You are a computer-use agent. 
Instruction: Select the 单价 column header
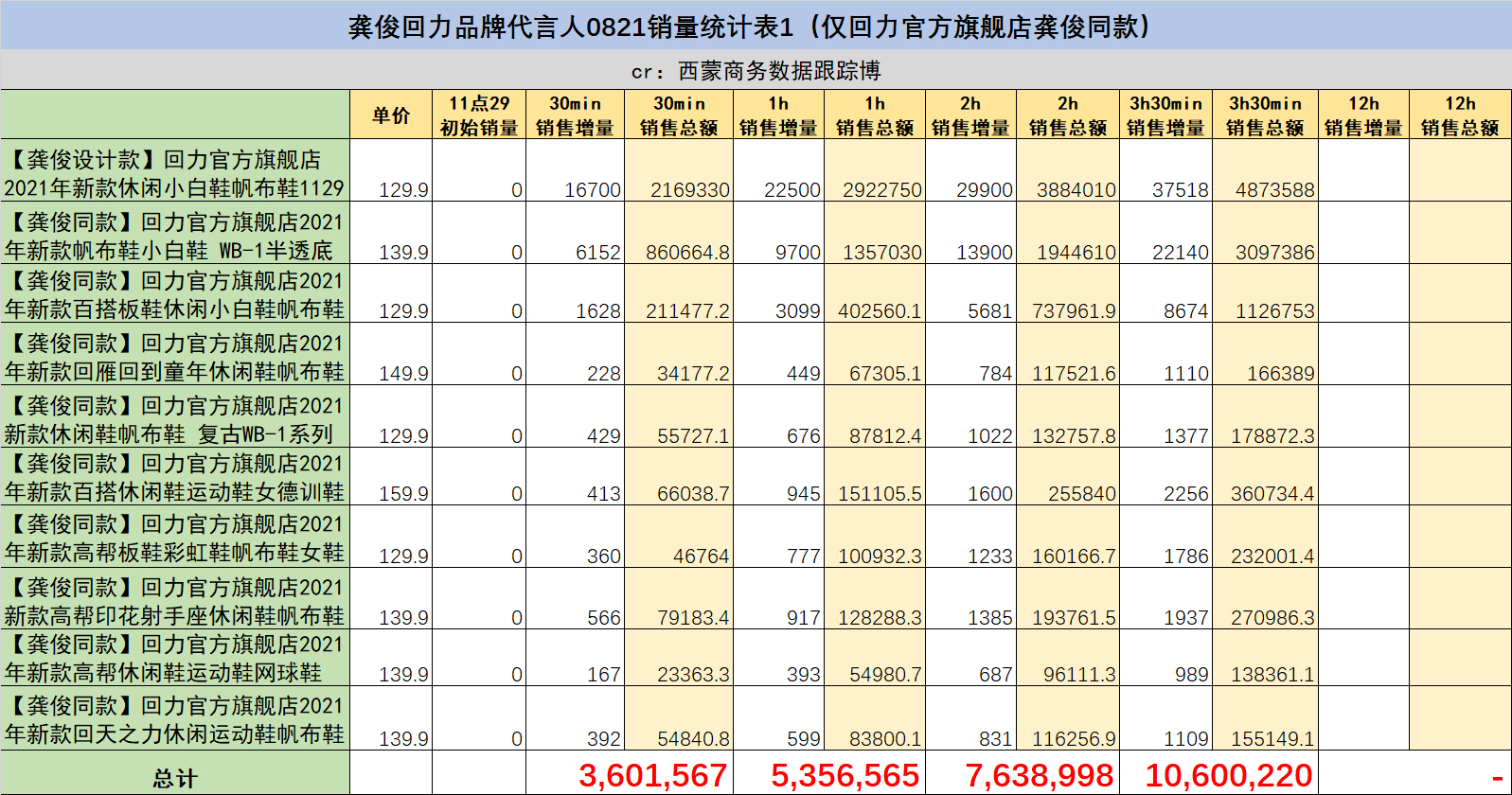coord(391,115)
